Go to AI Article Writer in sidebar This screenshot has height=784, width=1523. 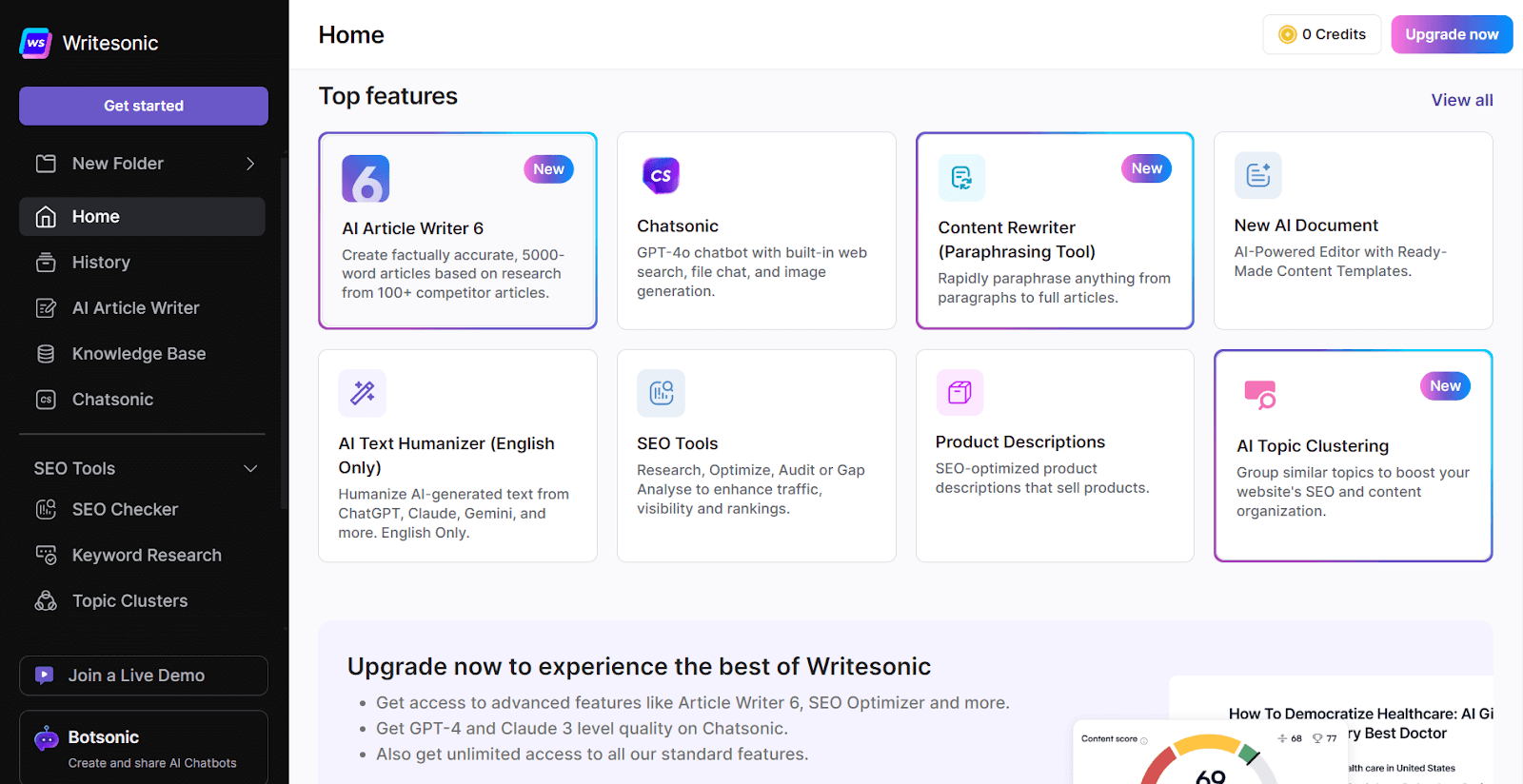(142, 308)
